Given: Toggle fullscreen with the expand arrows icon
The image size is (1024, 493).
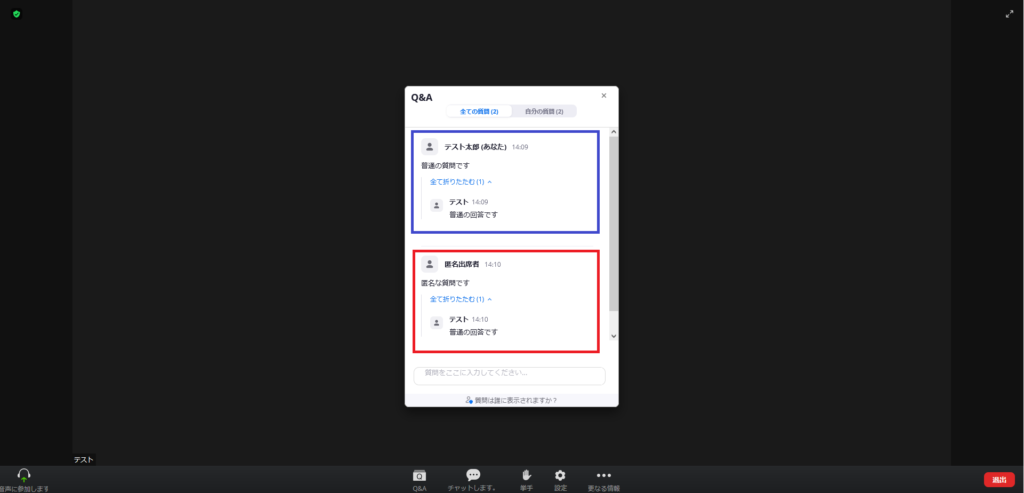Looking at the screenshot, I should click(1009, 14).
